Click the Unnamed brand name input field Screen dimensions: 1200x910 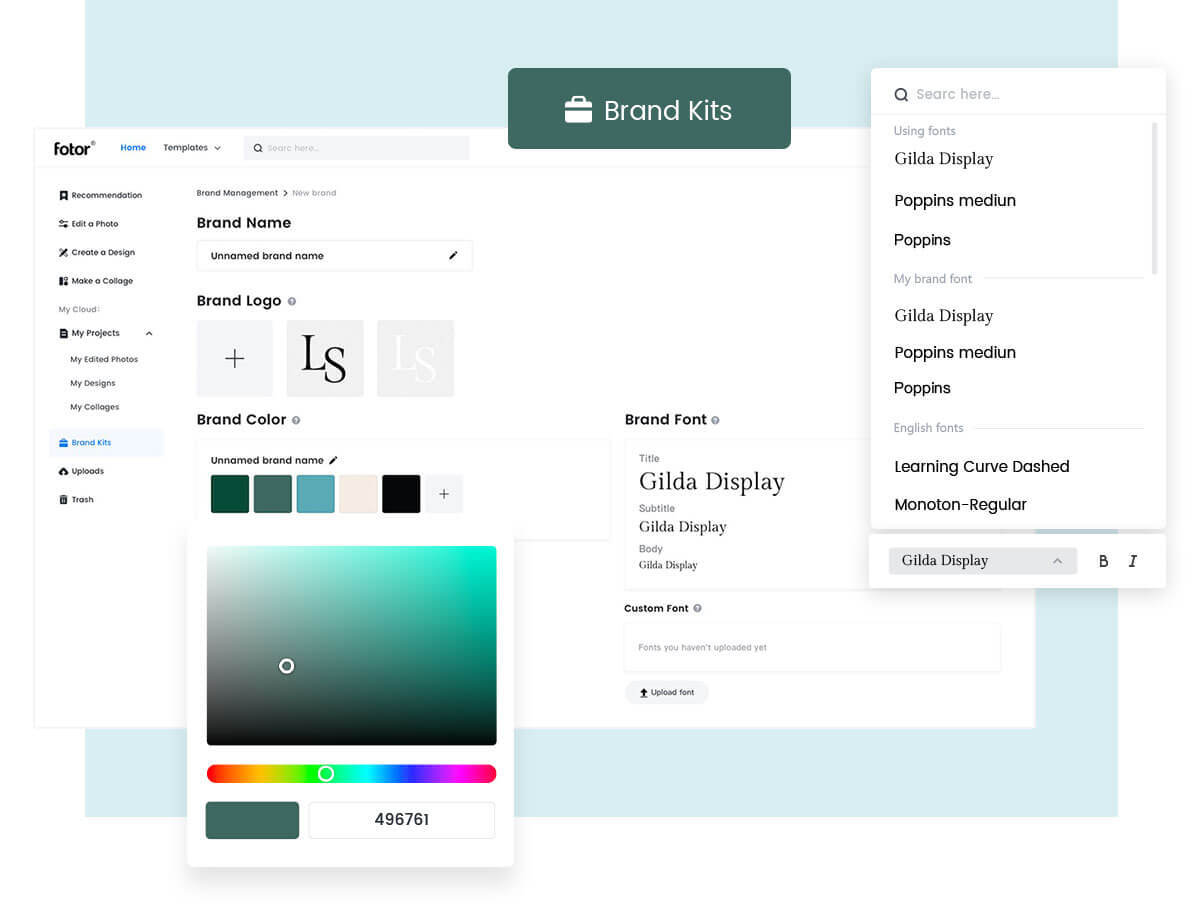click(334, 256)
